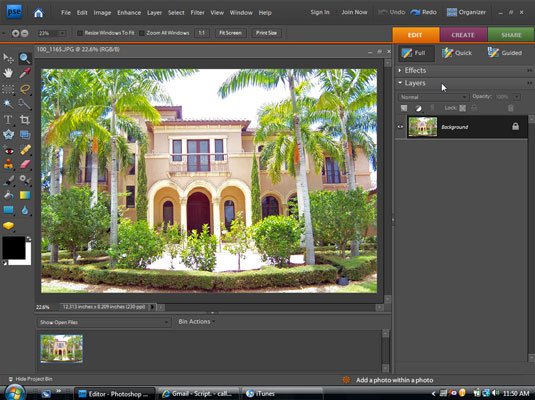
Task: Switch to Guided edit mode
Action: (505, 53)
